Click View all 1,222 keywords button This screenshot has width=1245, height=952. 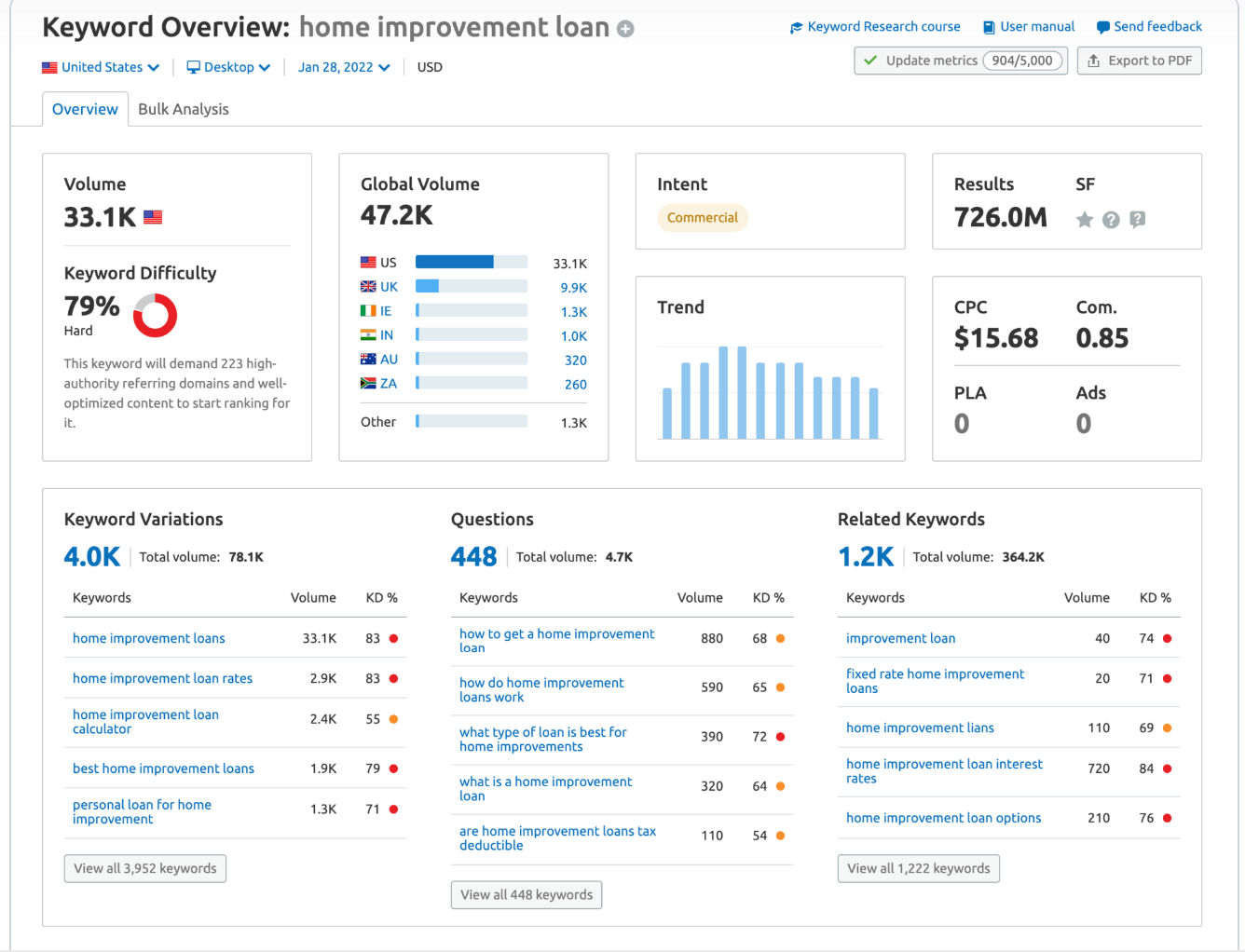pos(919,869)
